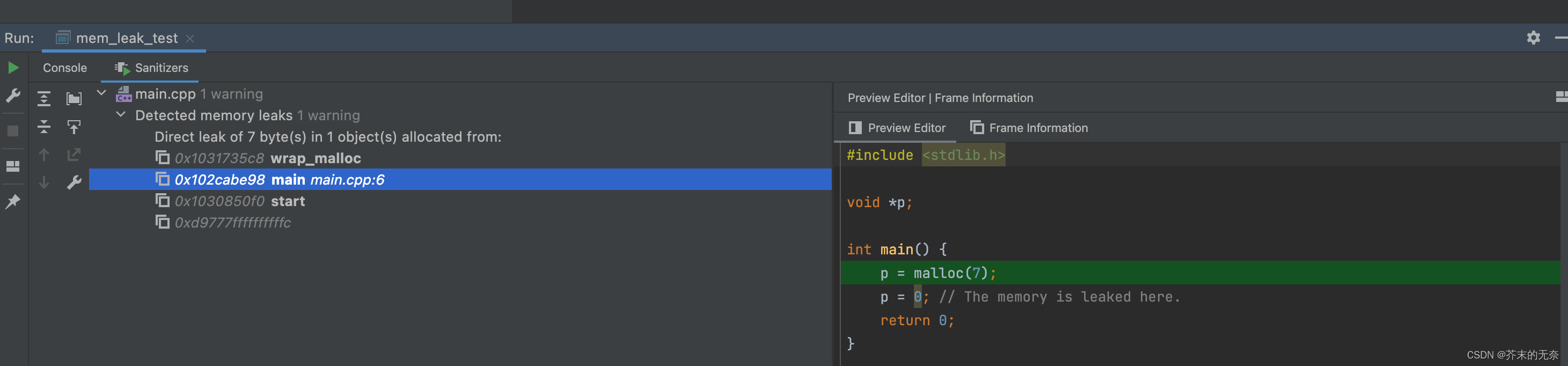1568x366 pixels.
Task: Rerun mem_leak_test with green play button
Action: pos(13,68)
